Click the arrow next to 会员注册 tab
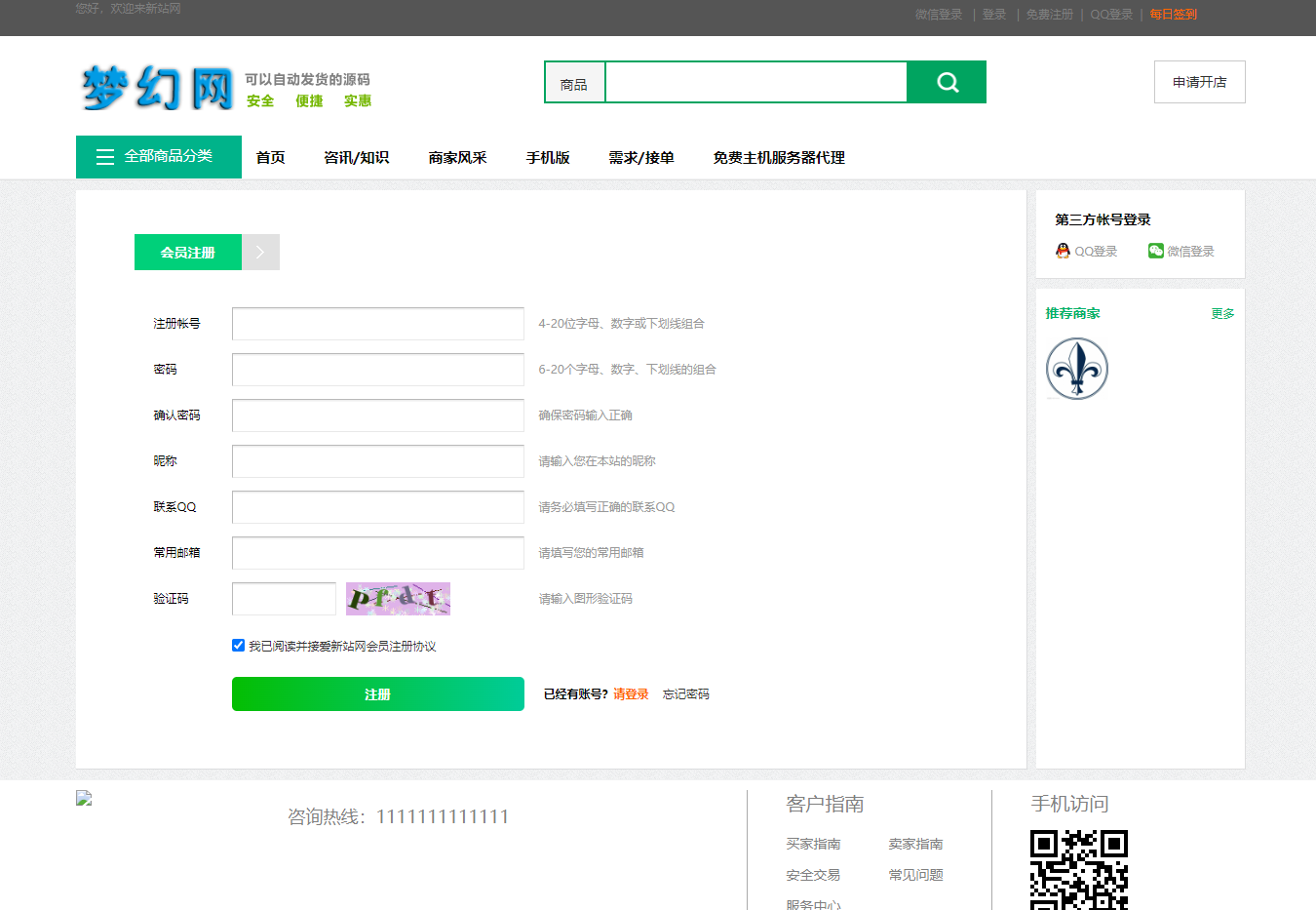The width and height of the screenshot is (1316, 910). (x=260, y=252)
